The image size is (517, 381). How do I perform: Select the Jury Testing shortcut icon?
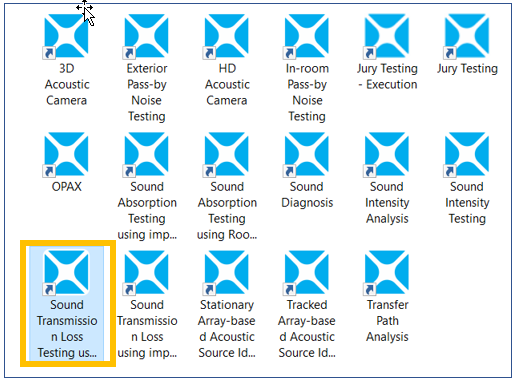pos(467,36)
